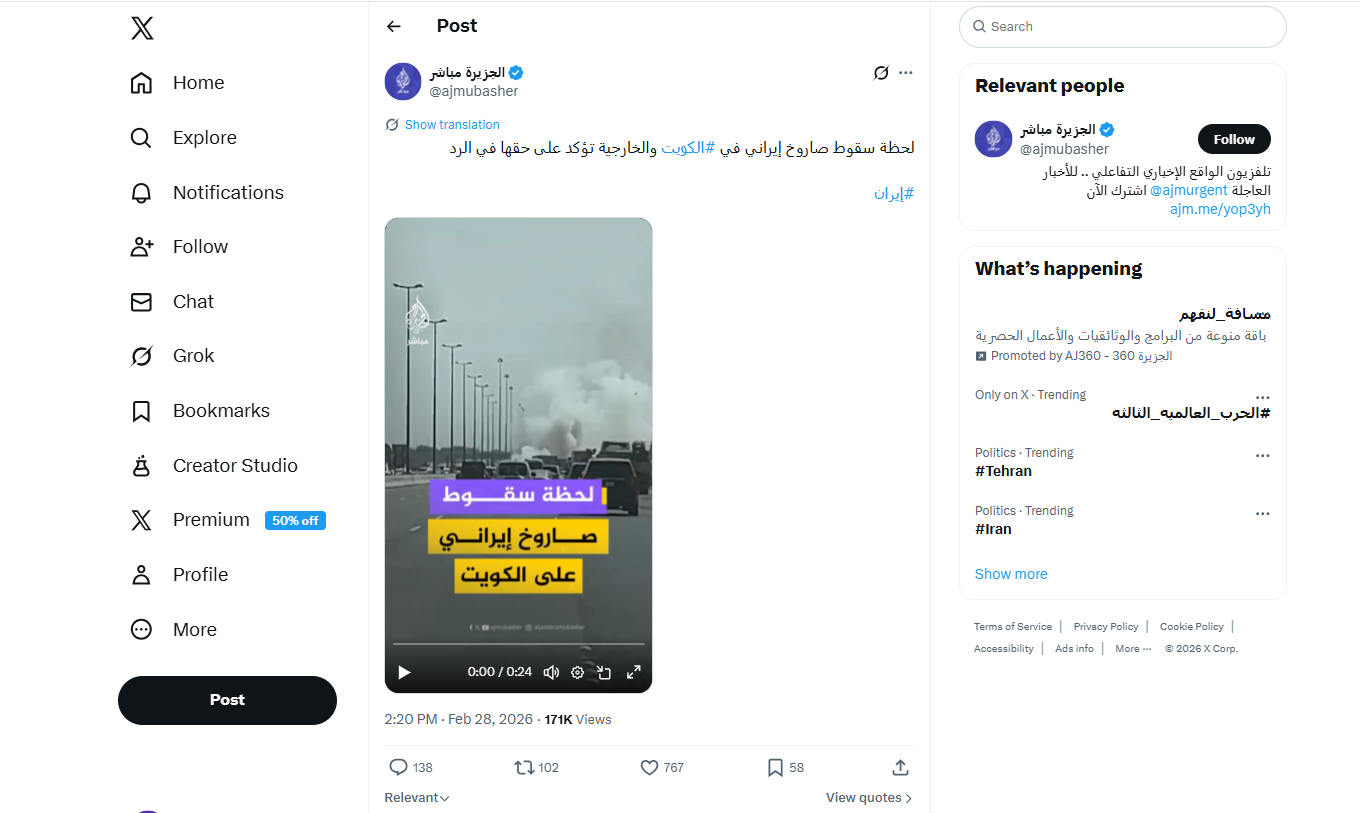Screen dimensions: 1360x813
Task: Click the Search input field
Action: 1130,27
